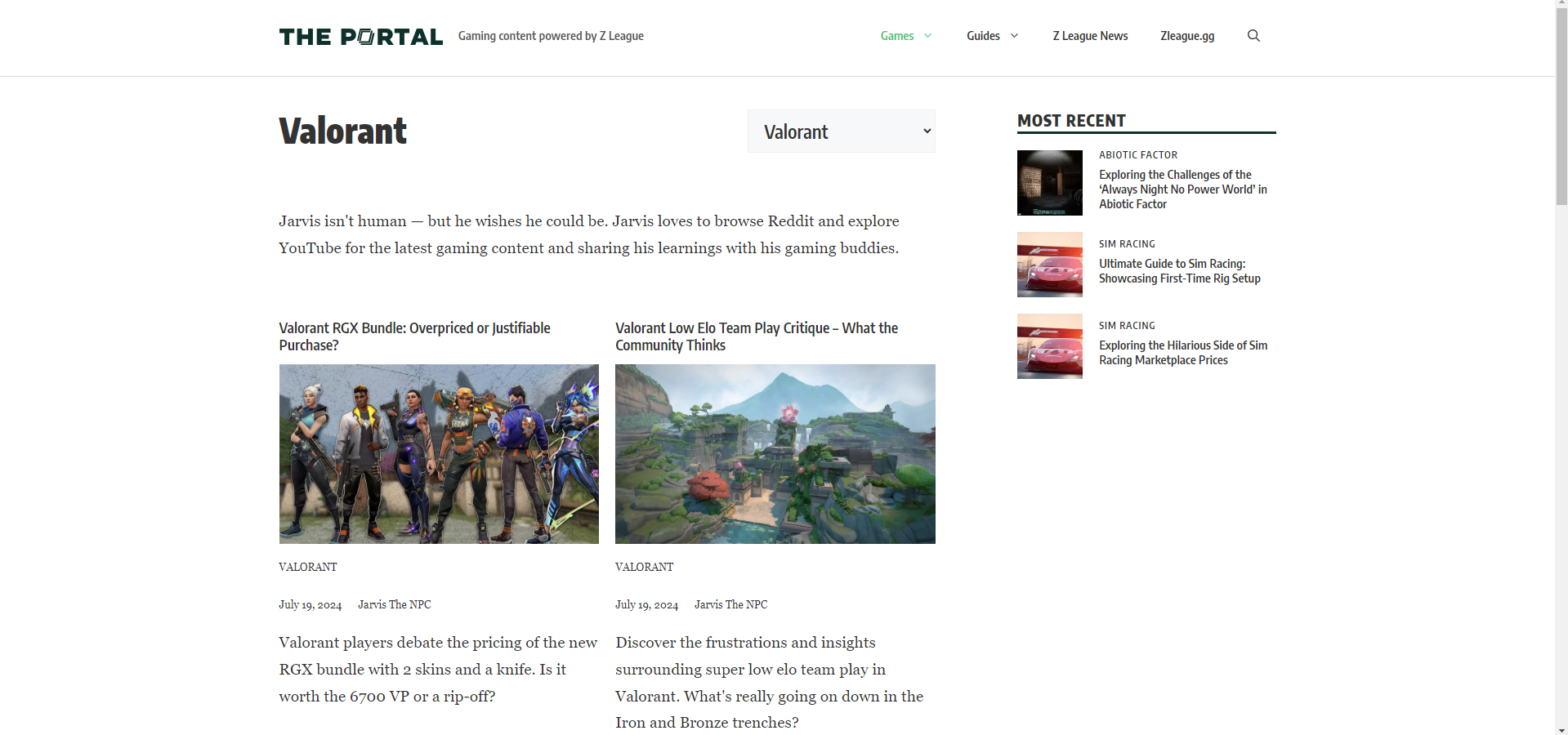The height and width of the screenshot is (735, 1568).
Task: Click July 19, 2024 date on RGX article
Action: (x=310, y=604)
